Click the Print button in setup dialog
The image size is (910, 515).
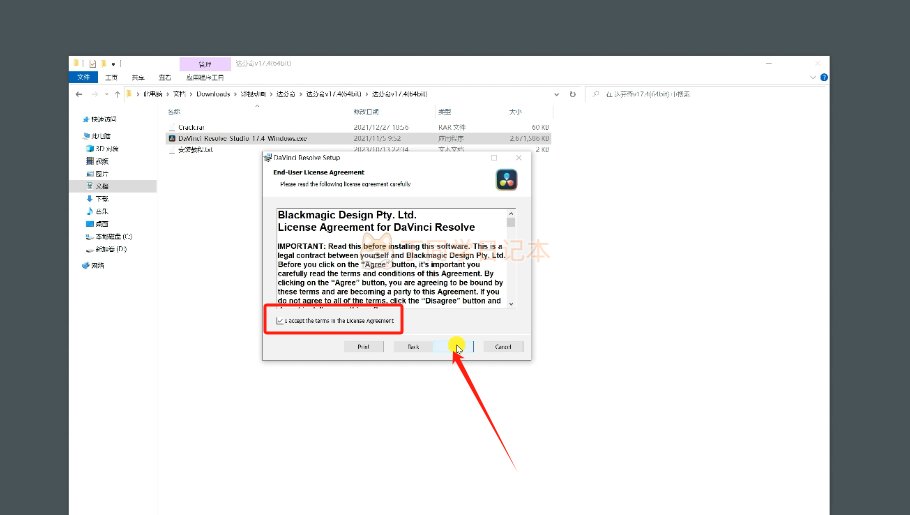(x=363, y=347)
